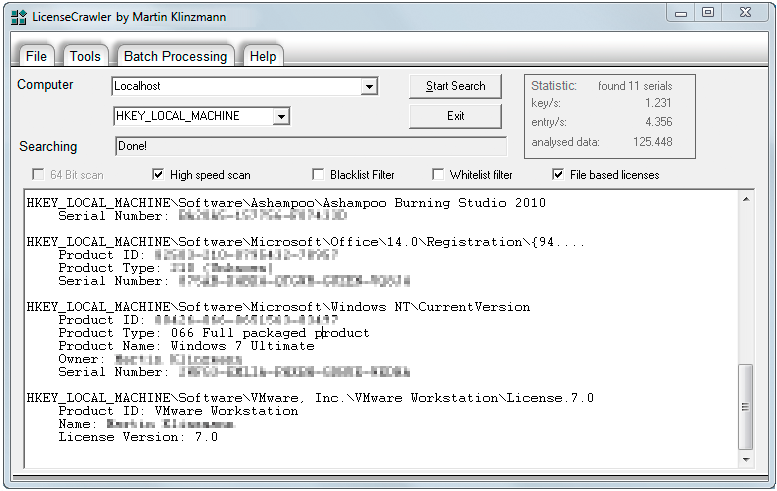Click the vertical scrollbar thumb in results
Viewport: 777px width, 491px height.
(x=745, y=407)
